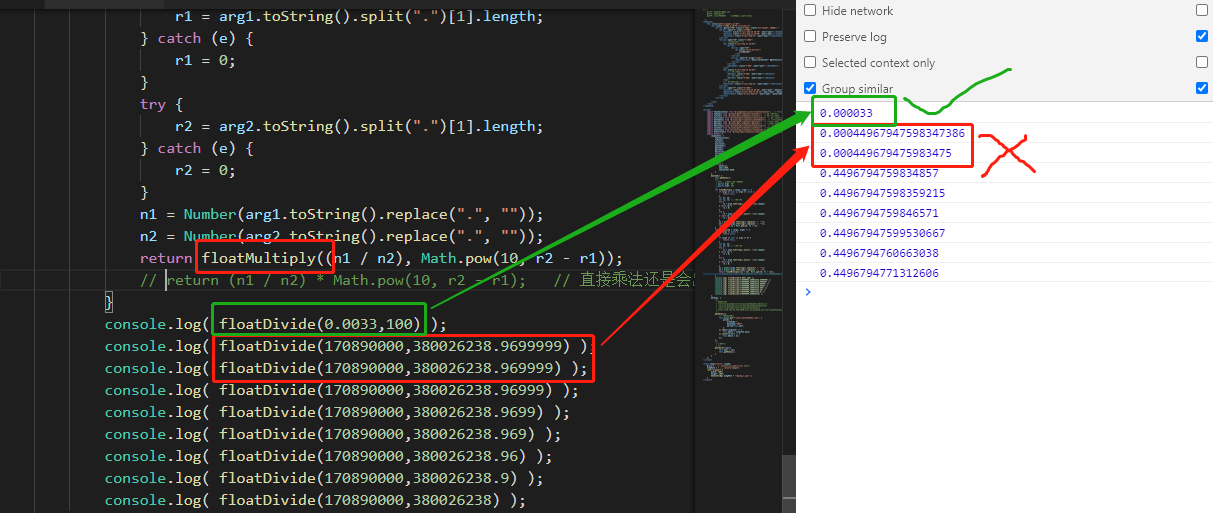
Task: Focus the console input line
Action: click(1000, 292)
